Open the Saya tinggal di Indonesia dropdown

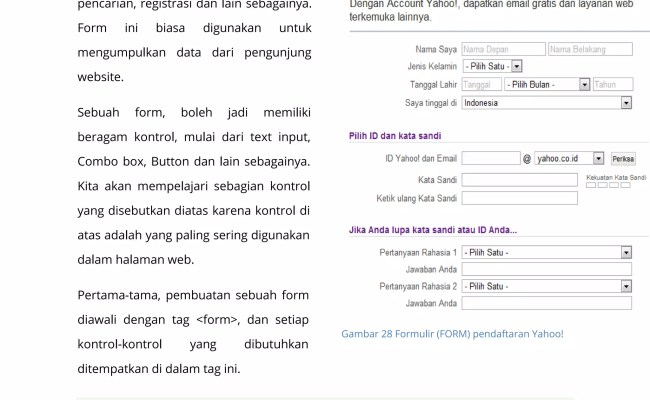point(547,103)
